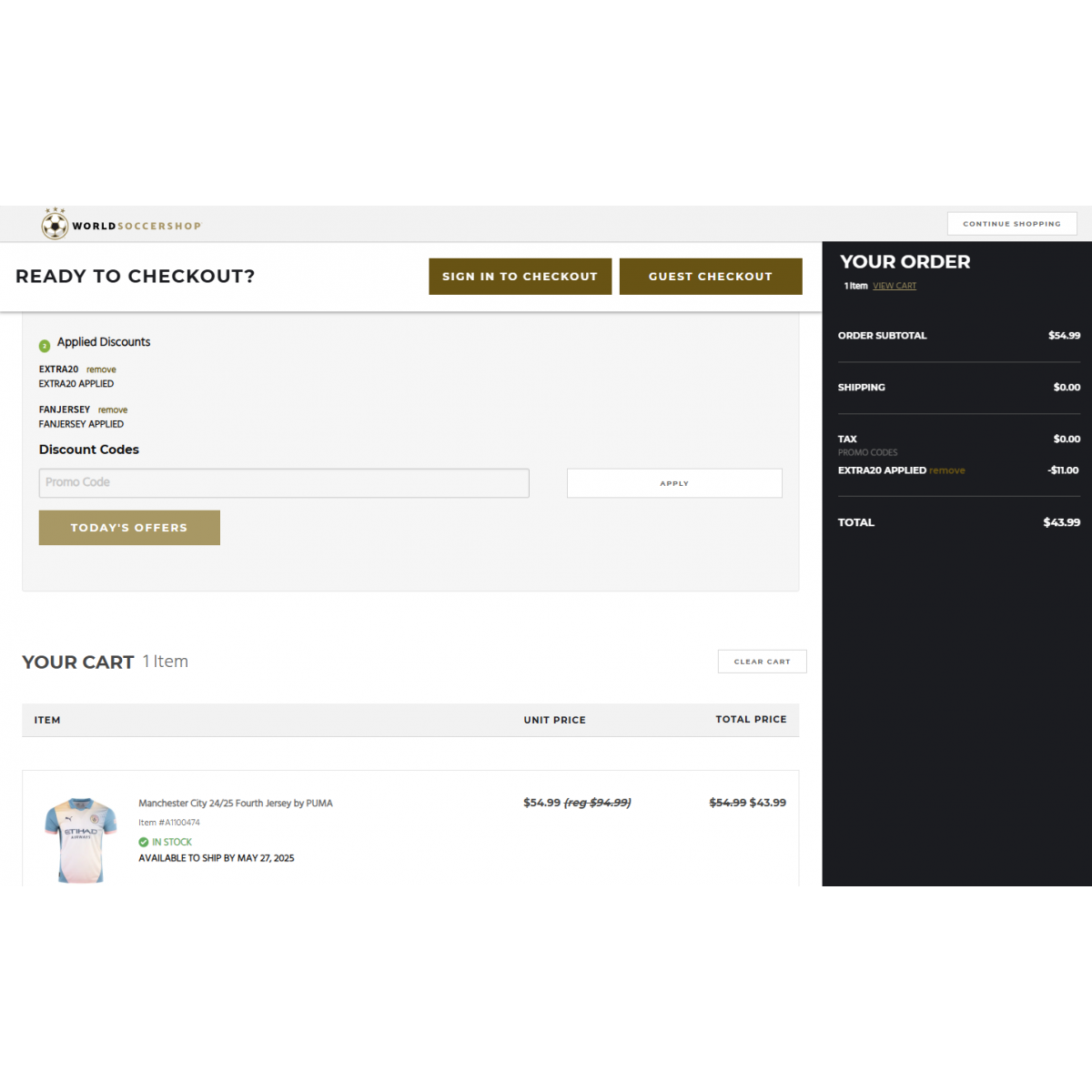The image size is (1092, 1092).
Task: Choose Guest Checkout button
Action: [711, 277]
